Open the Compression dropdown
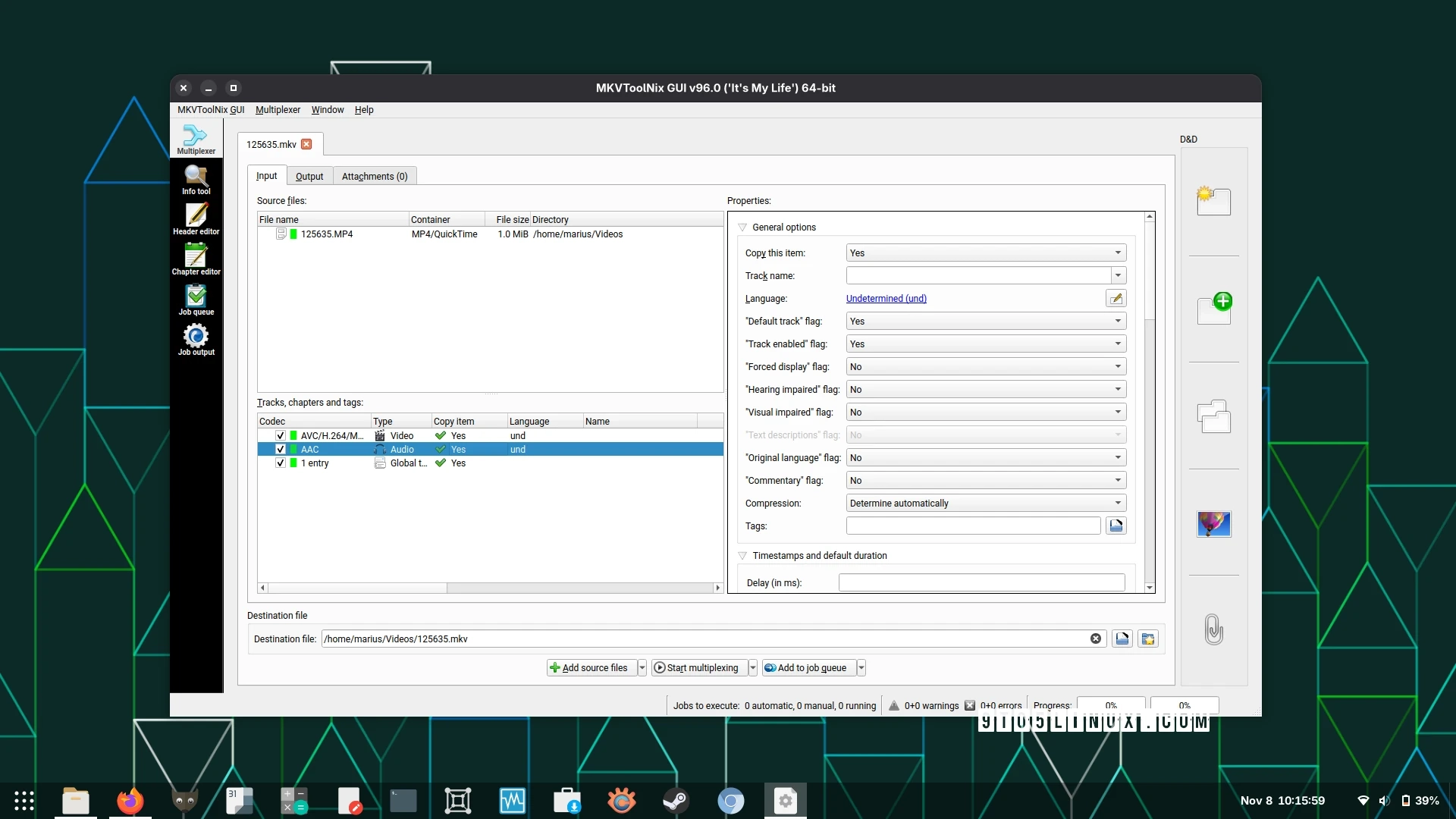Viewport: 1456px width, 819px height. click(984, 503)
